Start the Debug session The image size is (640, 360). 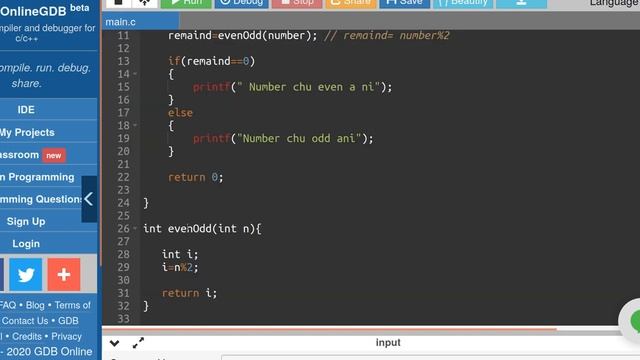tap(242, 3)
